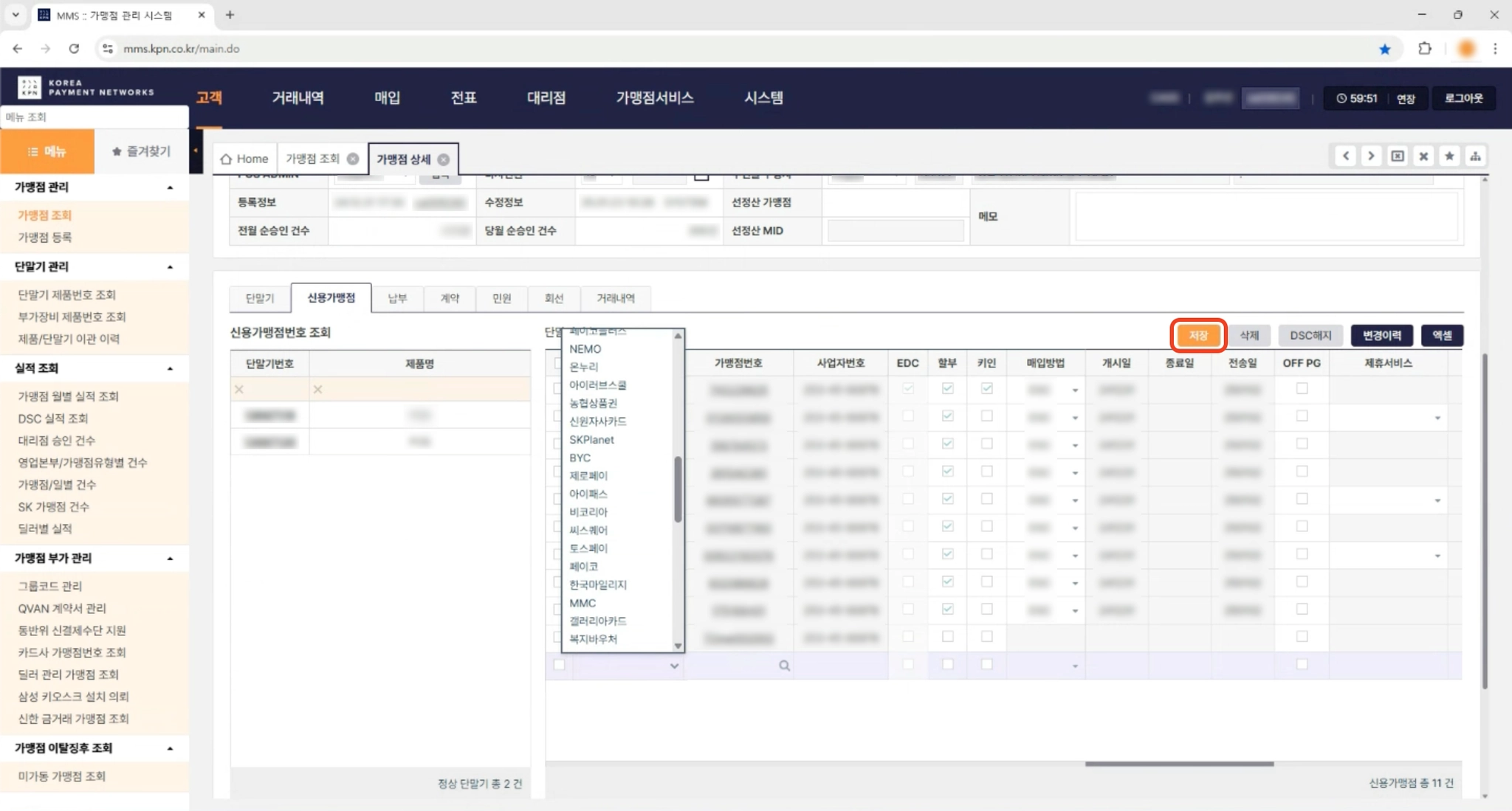Switch to the 단말기 sub-tab
This screenshot has width=1512, height=811.
[259, 298]
